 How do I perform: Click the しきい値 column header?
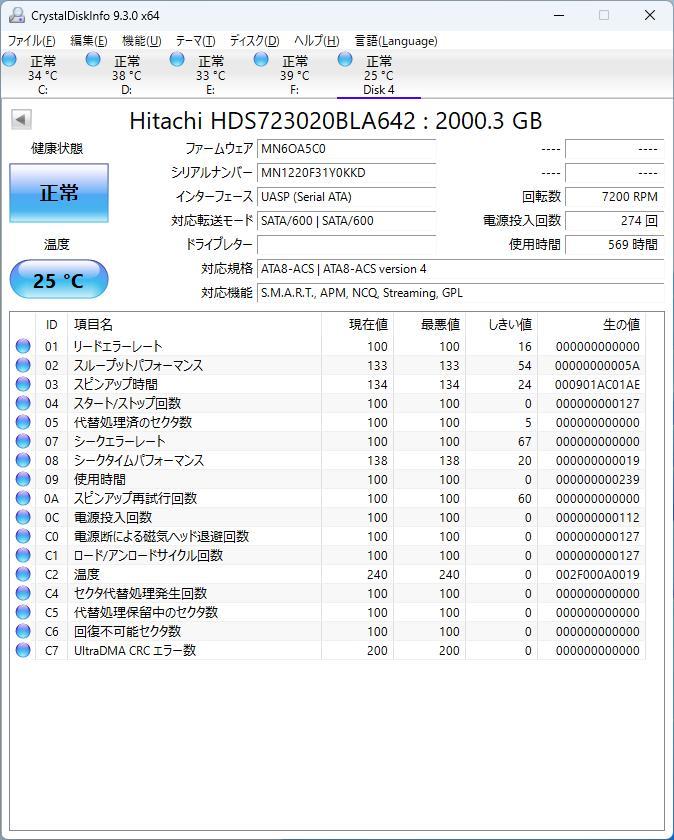point(501,324)
